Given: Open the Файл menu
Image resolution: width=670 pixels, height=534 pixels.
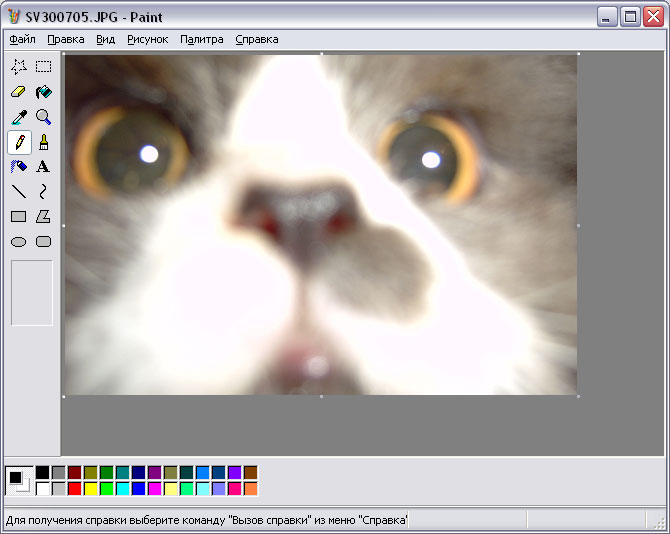Looking at the screenshot, I should pyautogui.click(x=22, y=39).
